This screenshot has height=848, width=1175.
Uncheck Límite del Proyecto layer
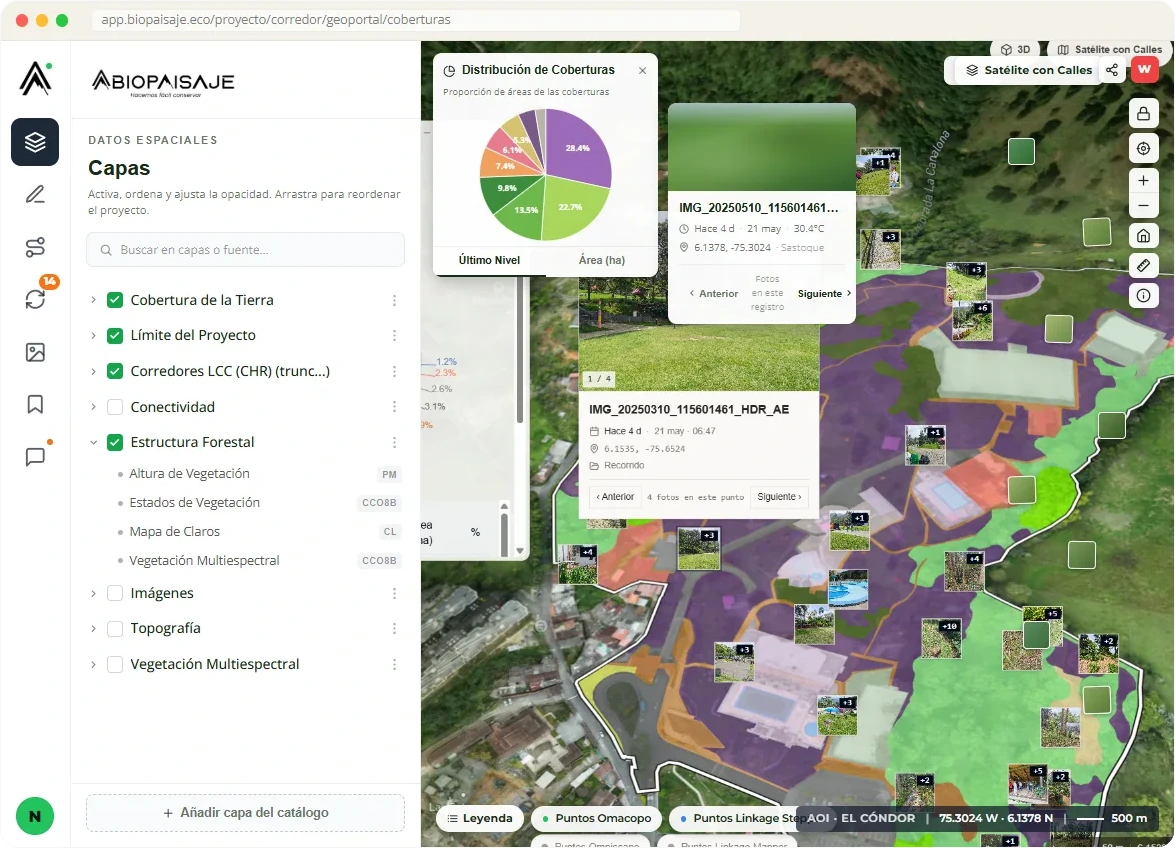pos(115,336)
